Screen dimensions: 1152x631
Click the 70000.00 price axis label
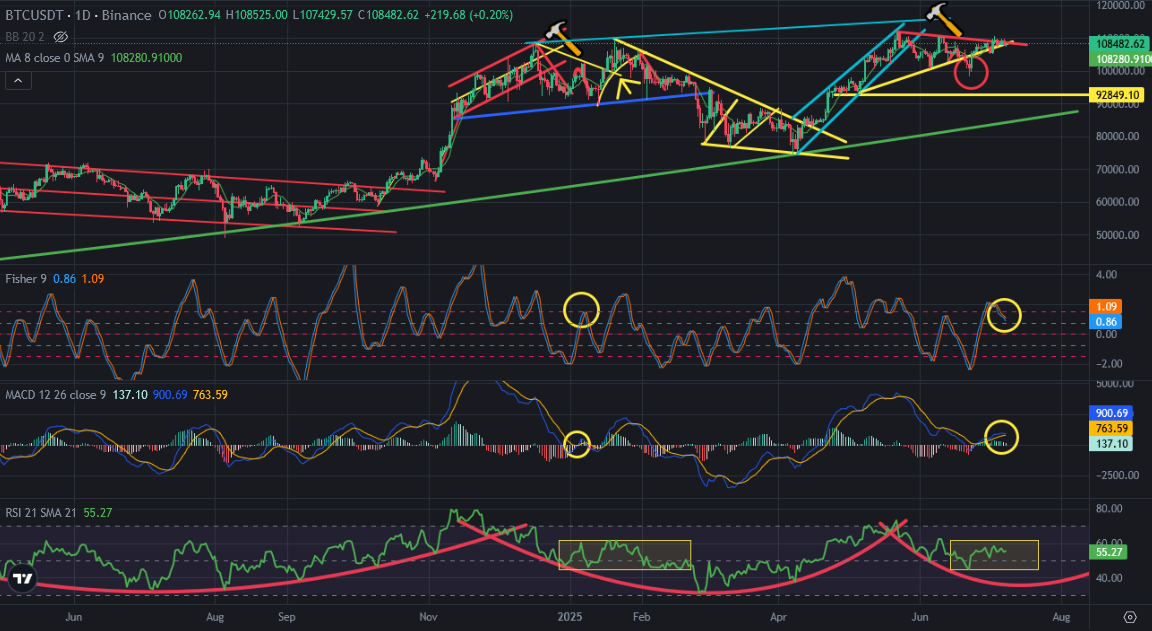[x=1119, y=169]
